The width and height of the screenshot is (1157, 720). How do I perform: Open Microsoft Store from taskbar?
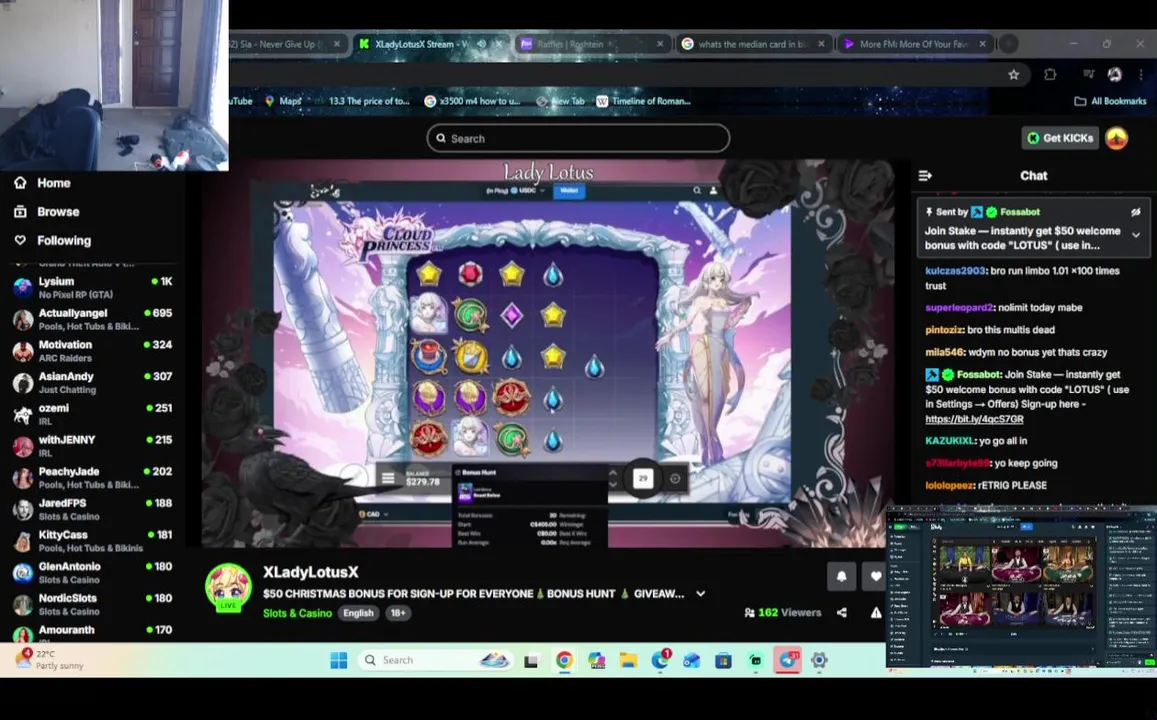click(x=723, y=660)
